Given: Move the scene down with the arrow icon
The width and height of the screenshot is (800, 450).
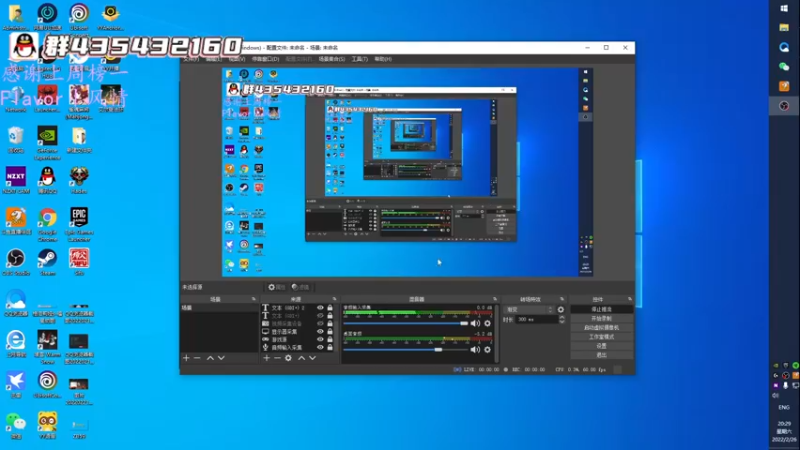Looking at the screenshot, I should tap(221, 358).
